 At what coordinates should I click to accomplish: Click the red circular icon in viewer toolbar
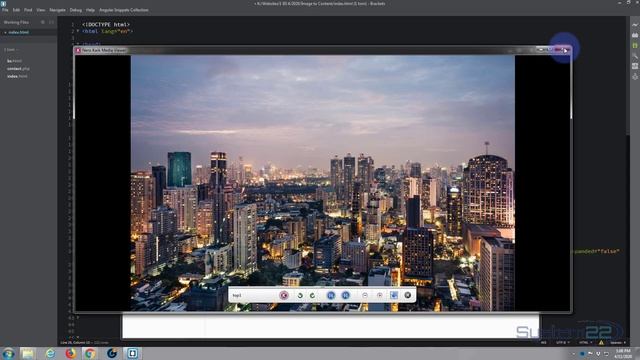(284, 295)
